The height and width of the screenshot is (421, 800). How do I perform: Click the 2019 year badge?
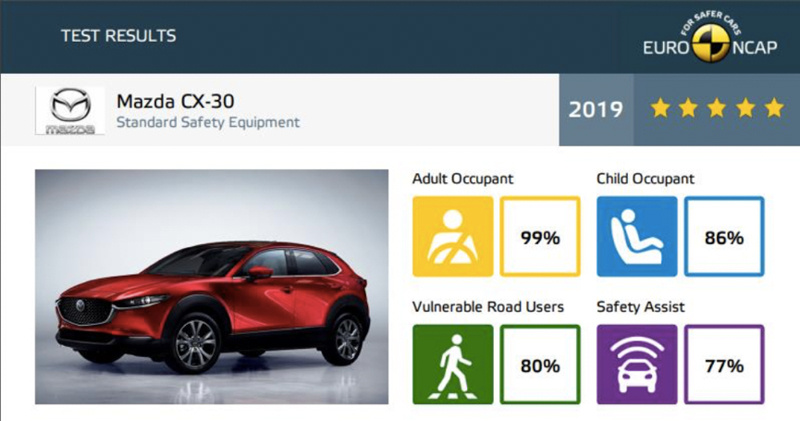coord(596,110)
